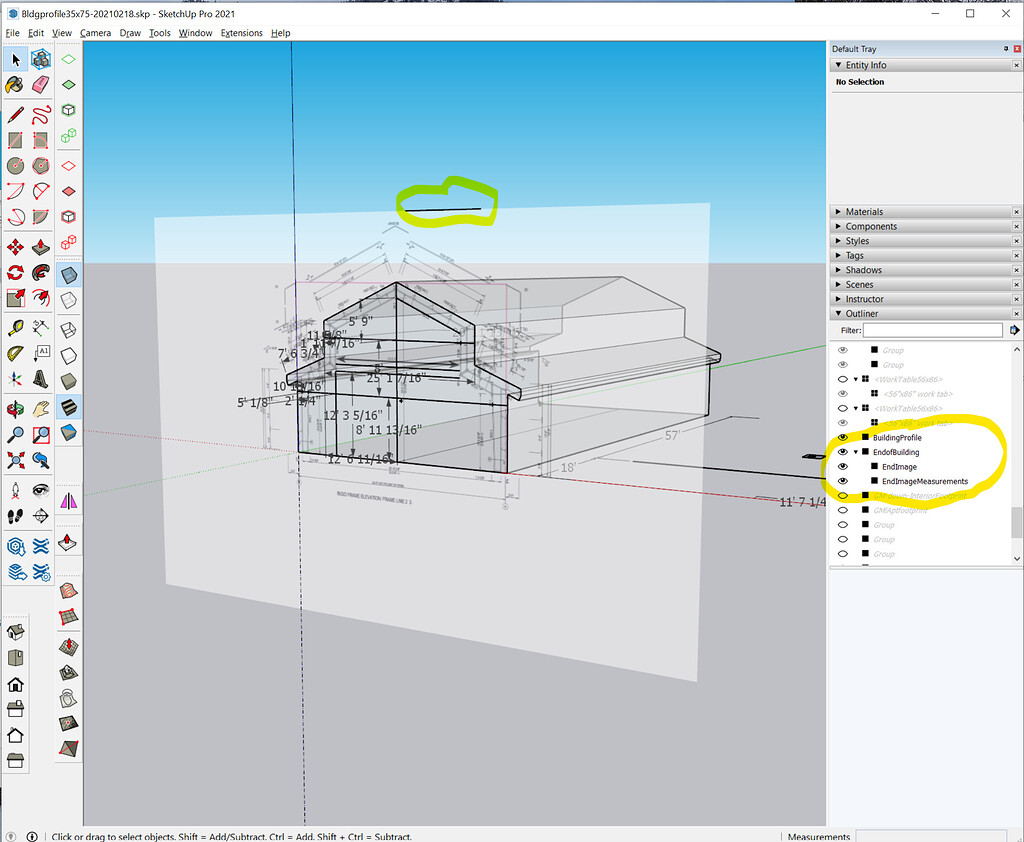Open the Camera menu

95,32
